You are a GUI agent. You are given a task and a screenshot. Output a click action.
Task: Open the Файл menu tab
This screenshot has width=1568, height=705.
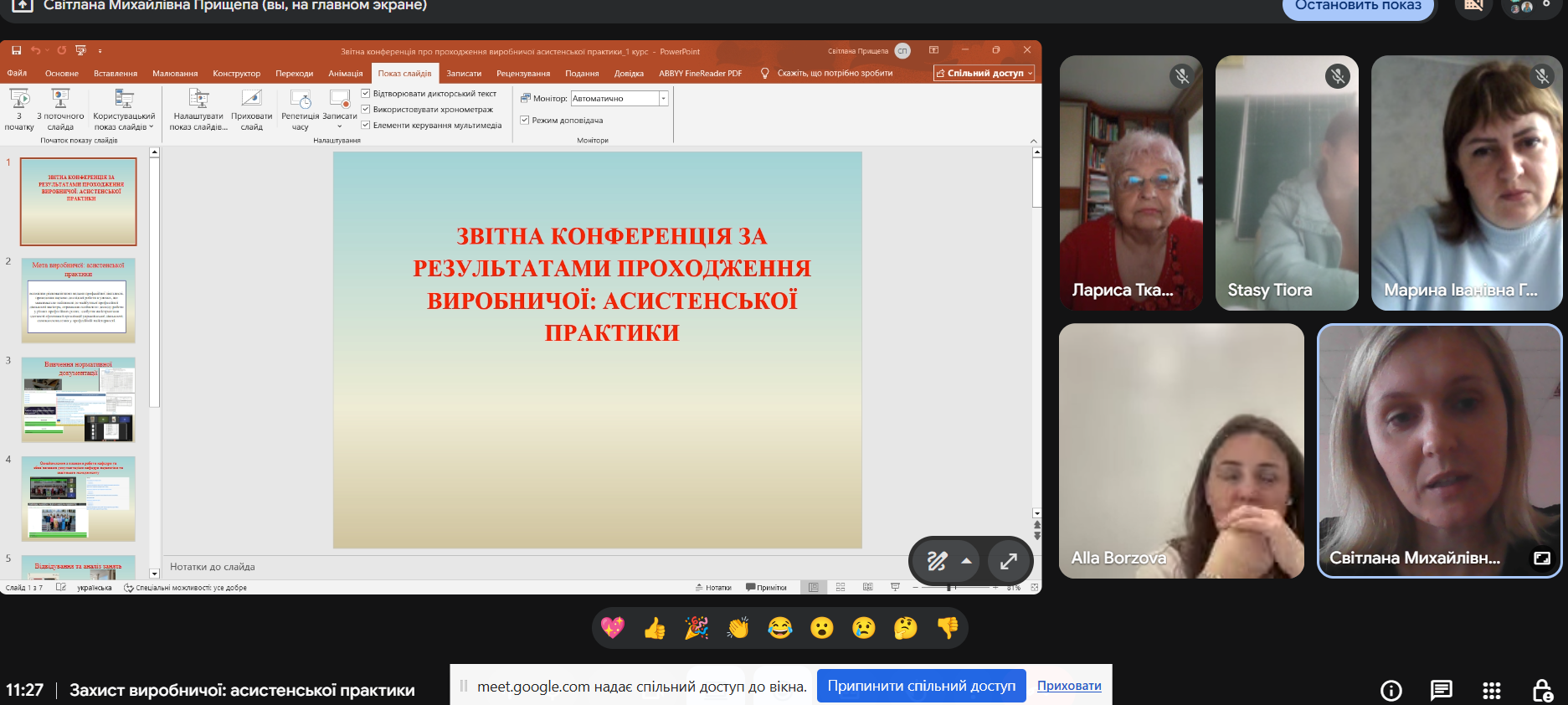[17, 74]
